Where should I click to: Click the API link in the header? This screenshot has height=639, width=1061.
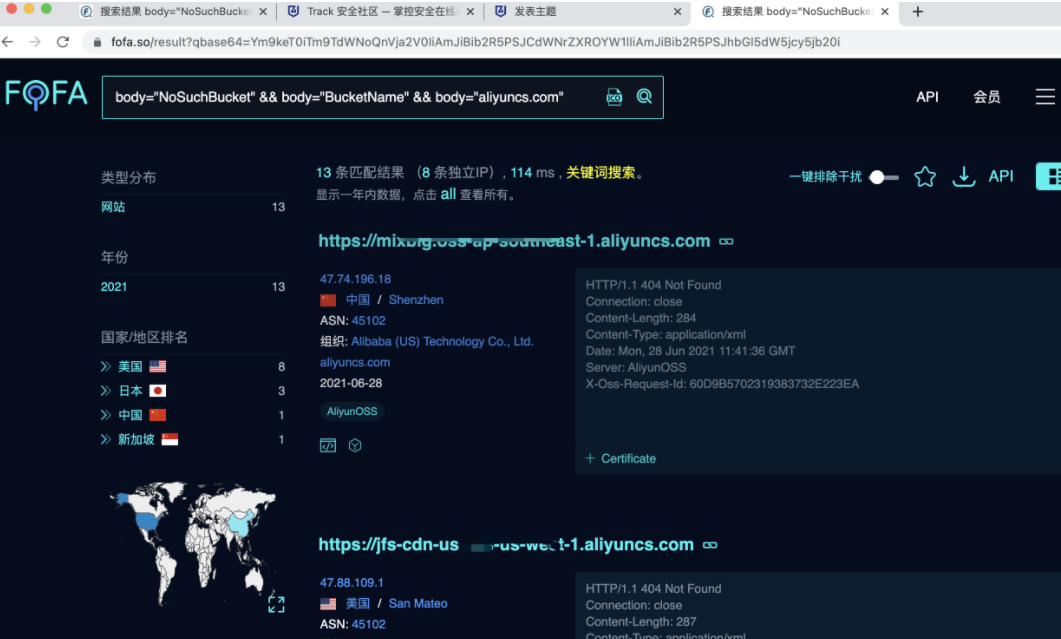(927, 97)
